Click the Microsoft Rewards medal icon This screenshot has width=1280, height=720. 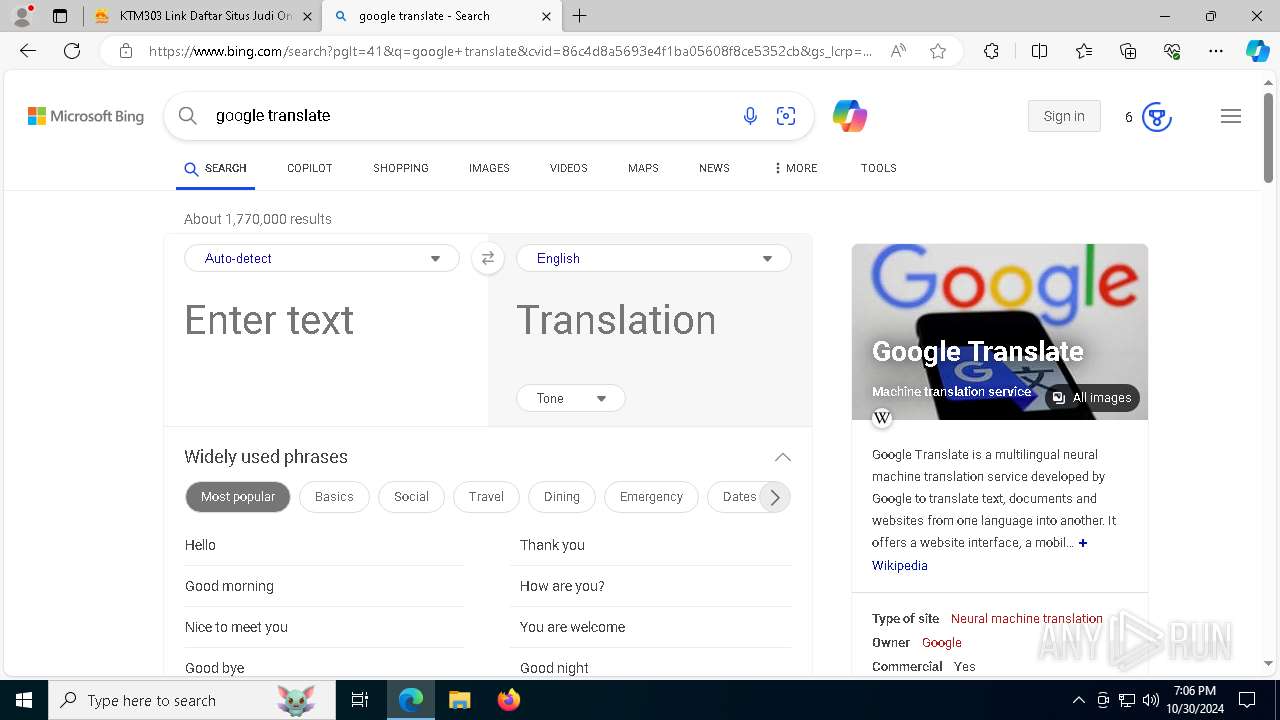pos(1157,117)
